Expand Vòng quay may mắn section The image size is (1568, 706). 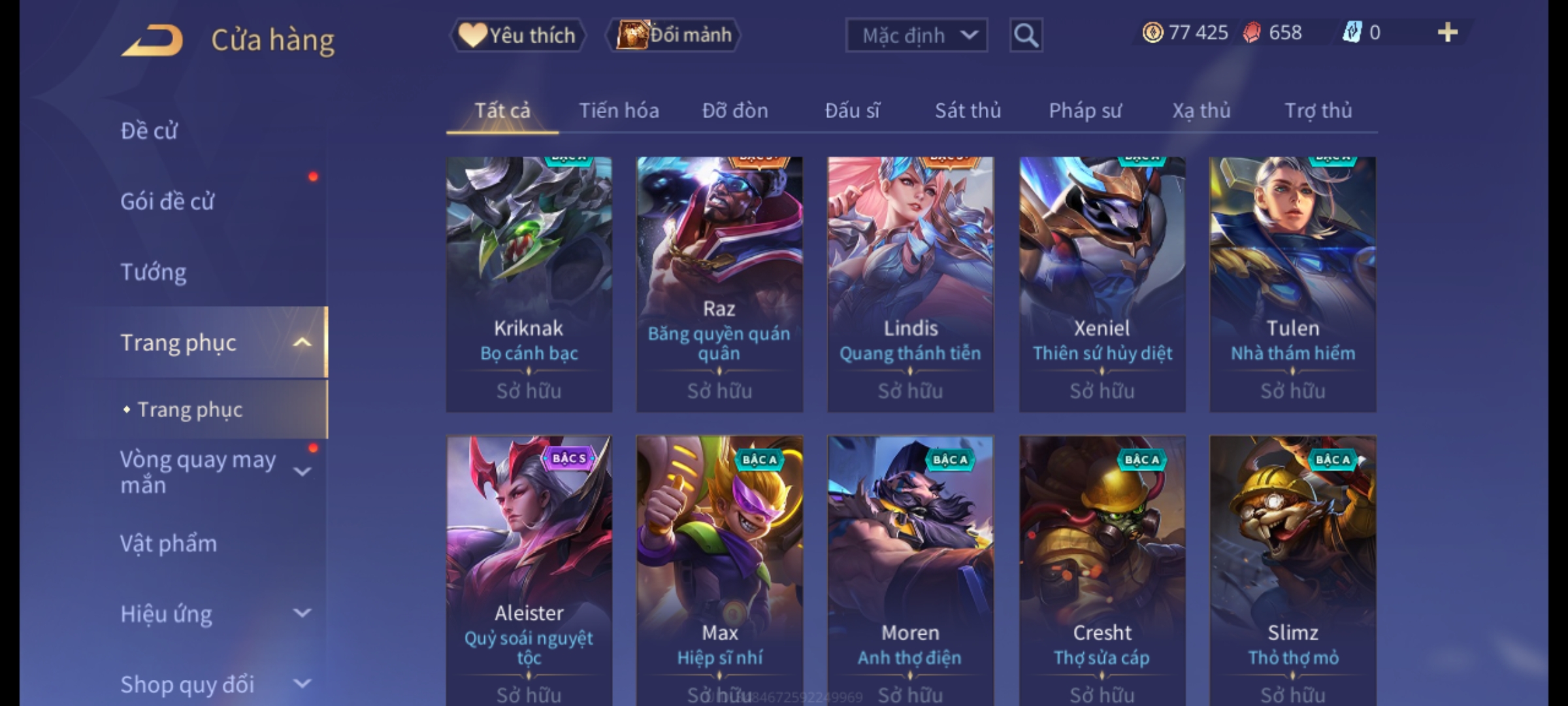click(302, 472)
